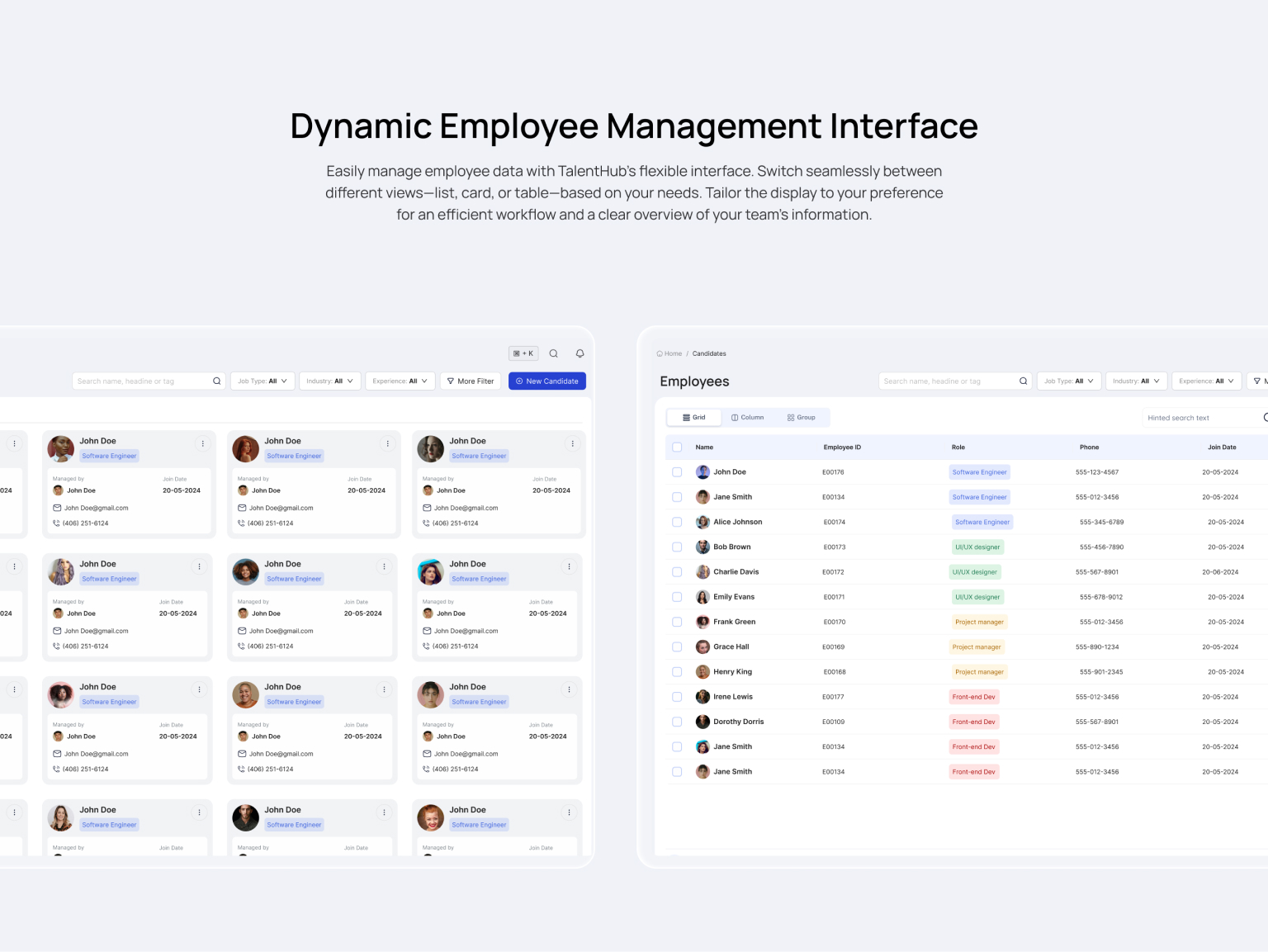This screenshot has height=952, width=1268.
Task: Open the Industry filter dropdown
Action: pos(329,381)
